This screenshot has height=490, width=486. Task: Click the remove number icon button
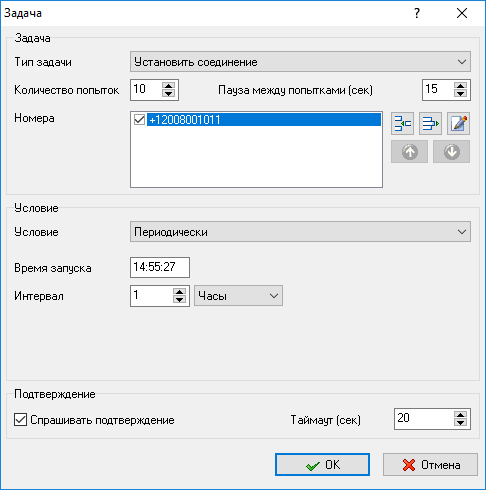click(430, 124)
